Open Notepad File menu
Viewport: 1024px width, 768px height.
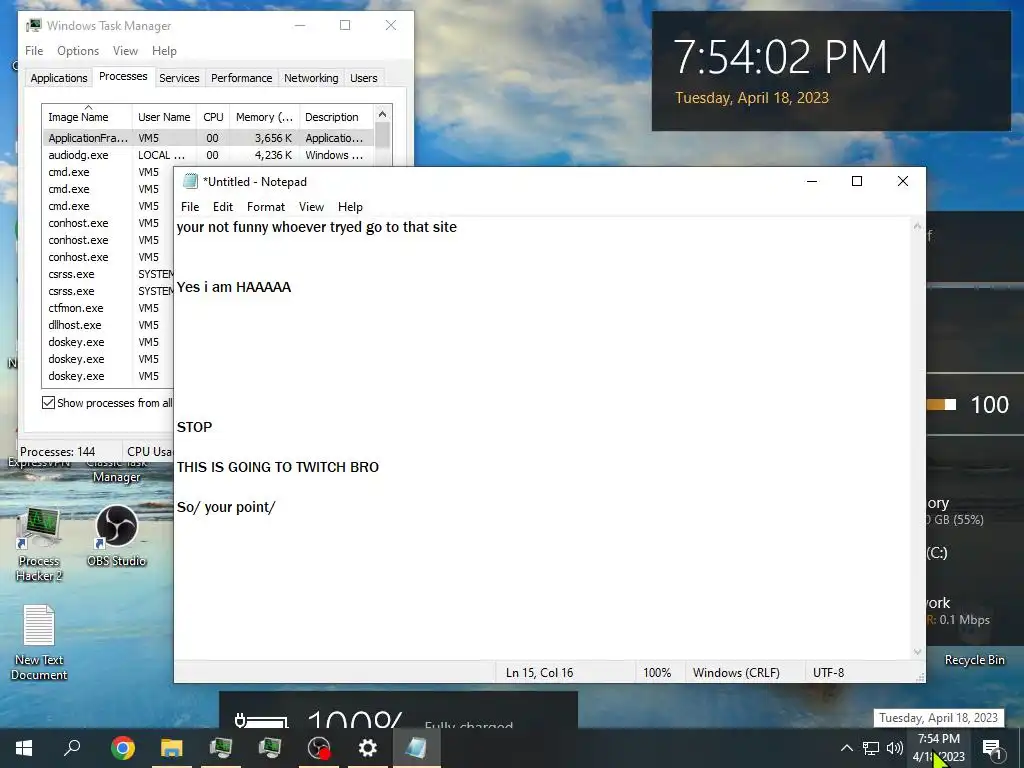(x=190, y=207)
